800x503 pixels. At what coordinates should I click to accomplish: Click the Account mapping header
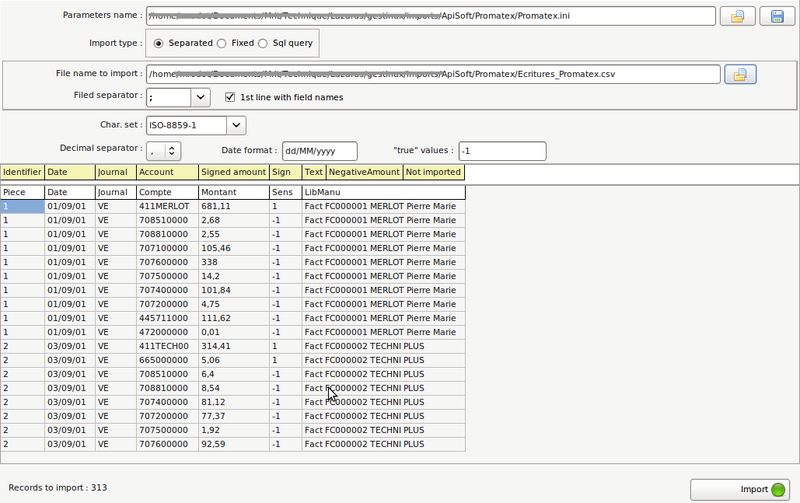click(x=167, y=172)
